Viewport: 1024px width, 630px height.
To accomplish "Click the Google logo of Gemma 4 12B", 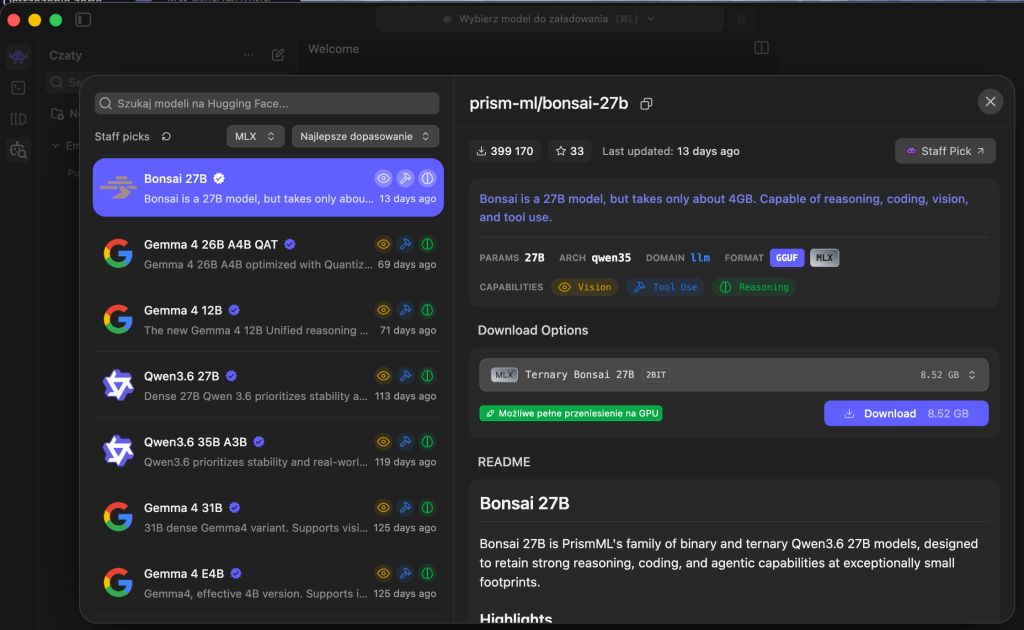I will 118,319.
